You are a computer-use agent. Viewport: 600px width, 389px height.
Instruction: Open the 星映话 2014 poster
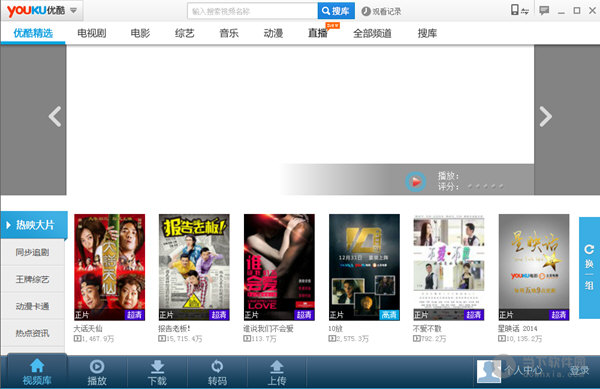(534, 267)
